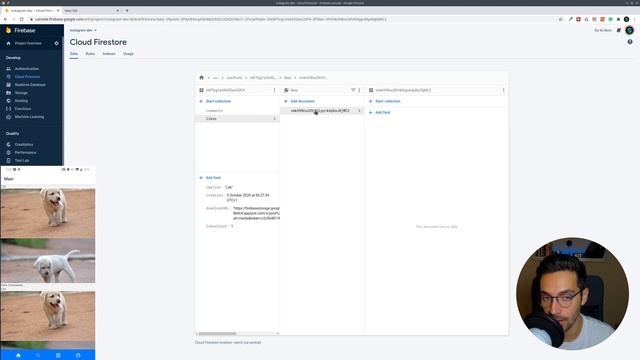Click the Functions icon in sidebar
Viewport: 640px width, 360px height.
(x=8, y=109)
